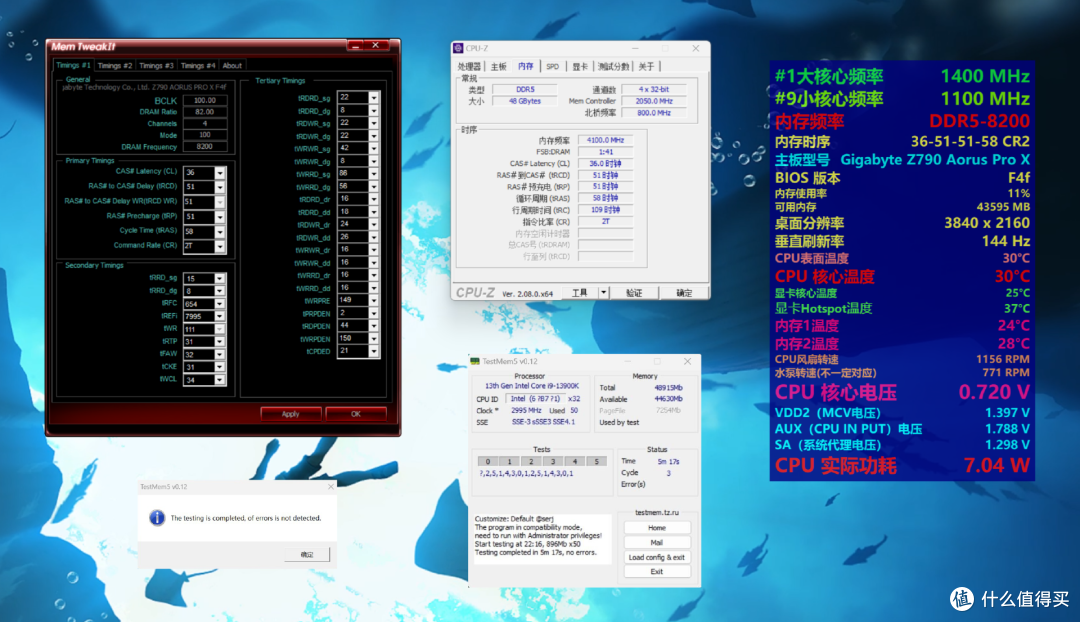The image size is (1080, 622).
Task: Close the CPU-Z window
Action: [696, 48]
